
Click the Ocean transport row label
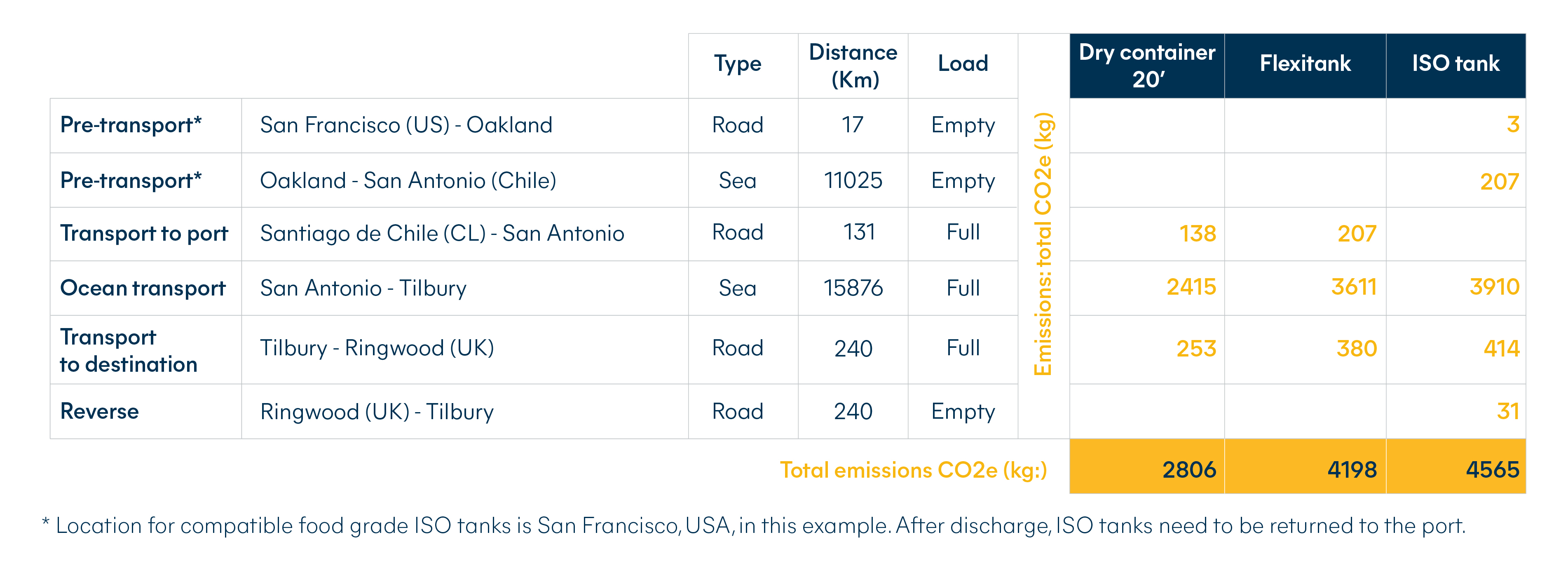coord(143,288)
